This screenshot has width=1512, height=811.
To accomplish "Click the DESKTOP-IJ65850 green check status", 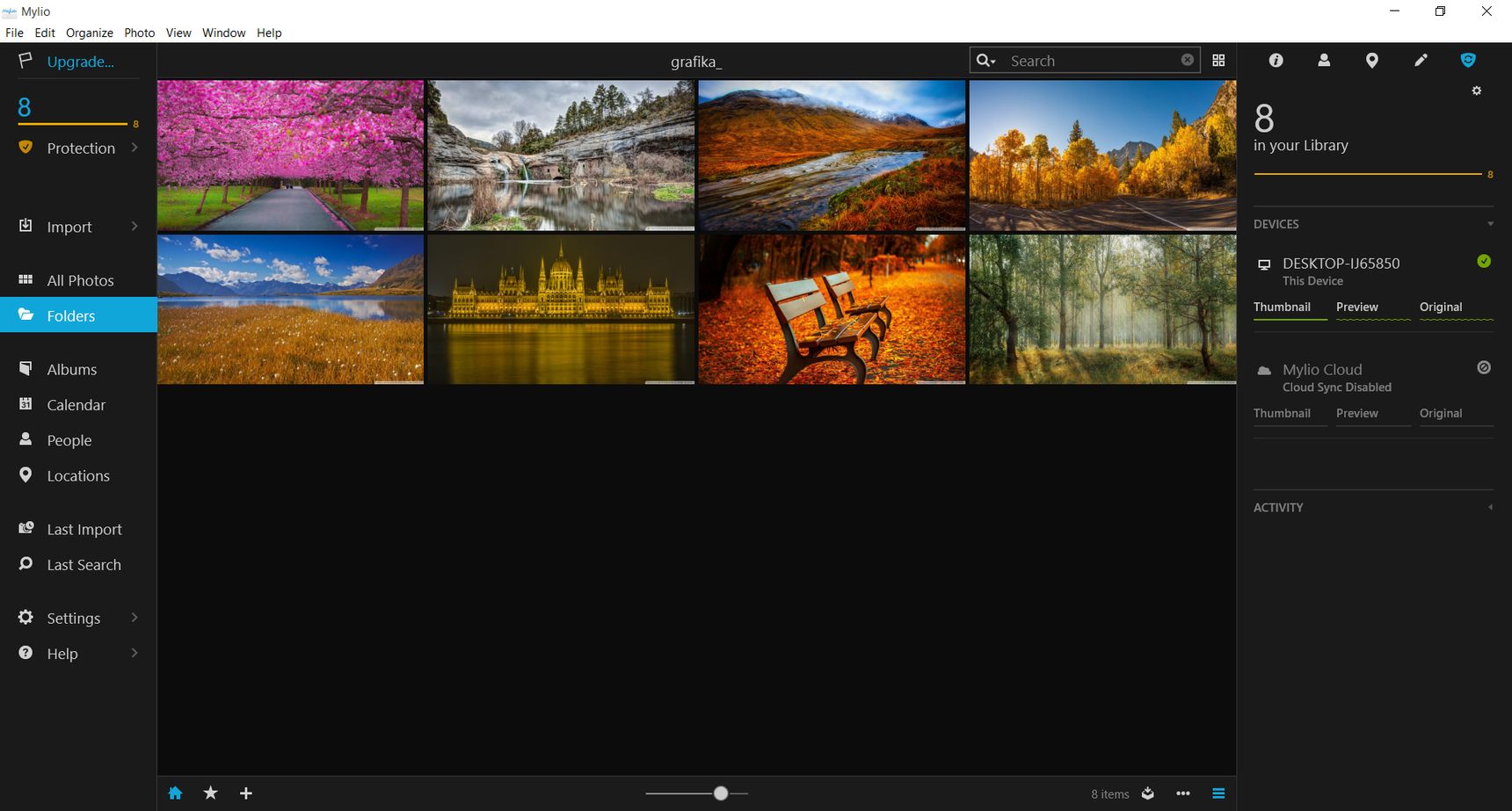I will [x=1484, y=261].
